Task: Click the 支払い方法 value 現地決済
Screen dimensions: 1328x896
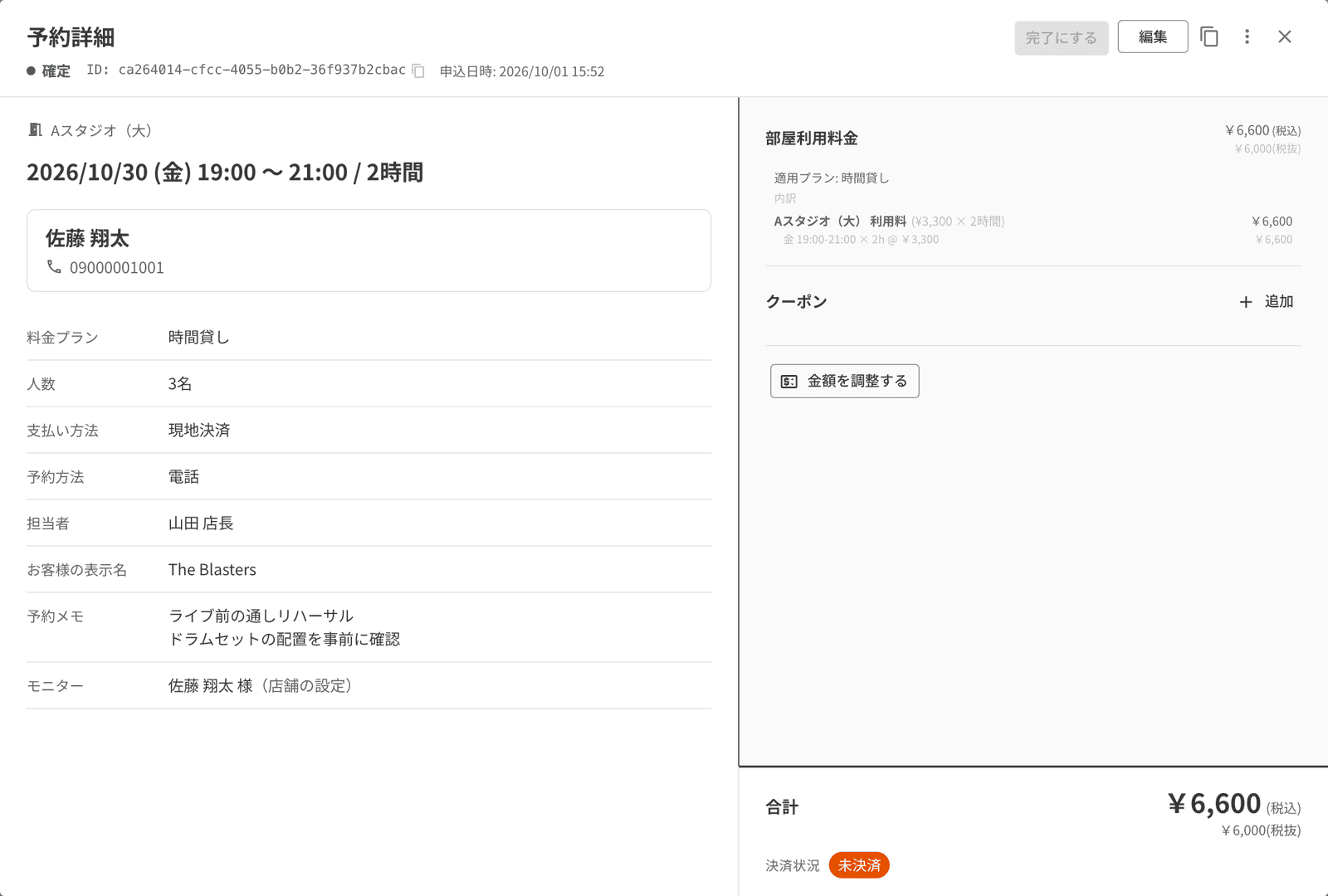Action: [x=199, y=430]
